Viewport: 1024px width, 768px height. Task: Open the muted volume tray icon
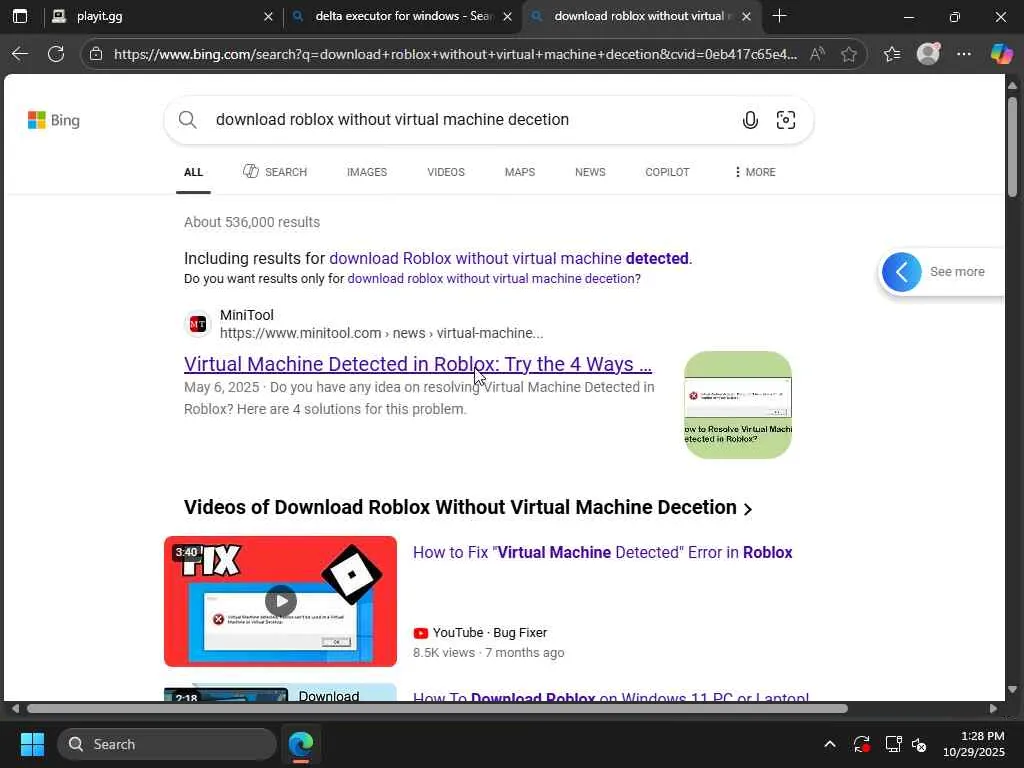920,744
